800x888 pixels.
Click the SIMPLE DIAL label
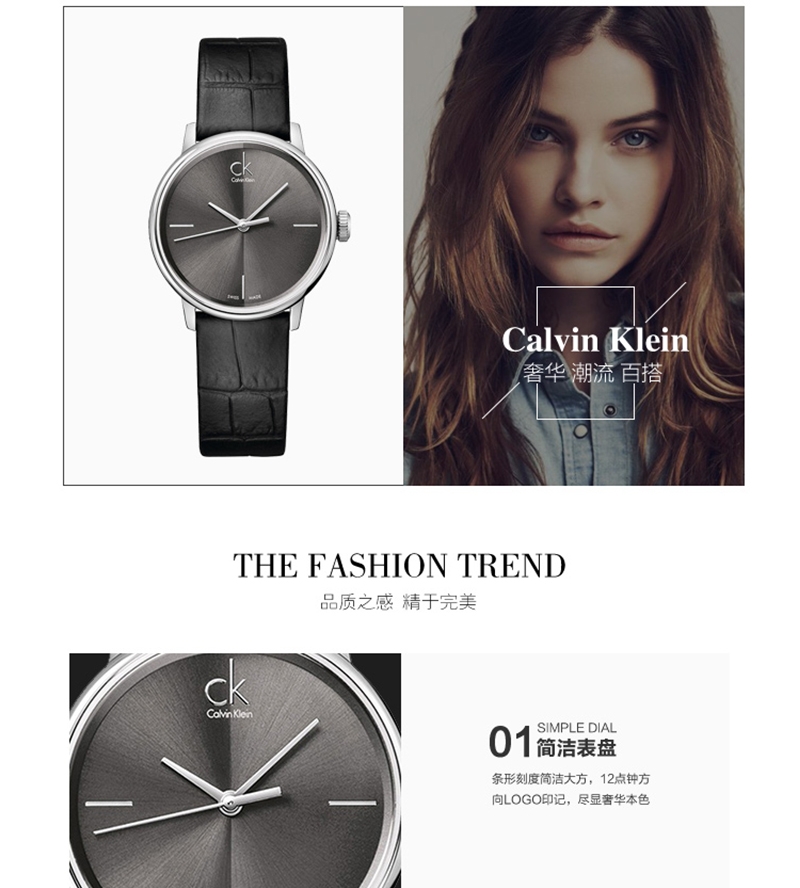click(x=576, y=728)
